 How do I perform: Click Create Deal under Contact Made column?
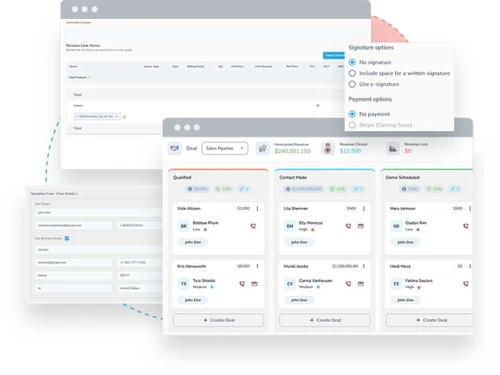click(x=325, y=320)
